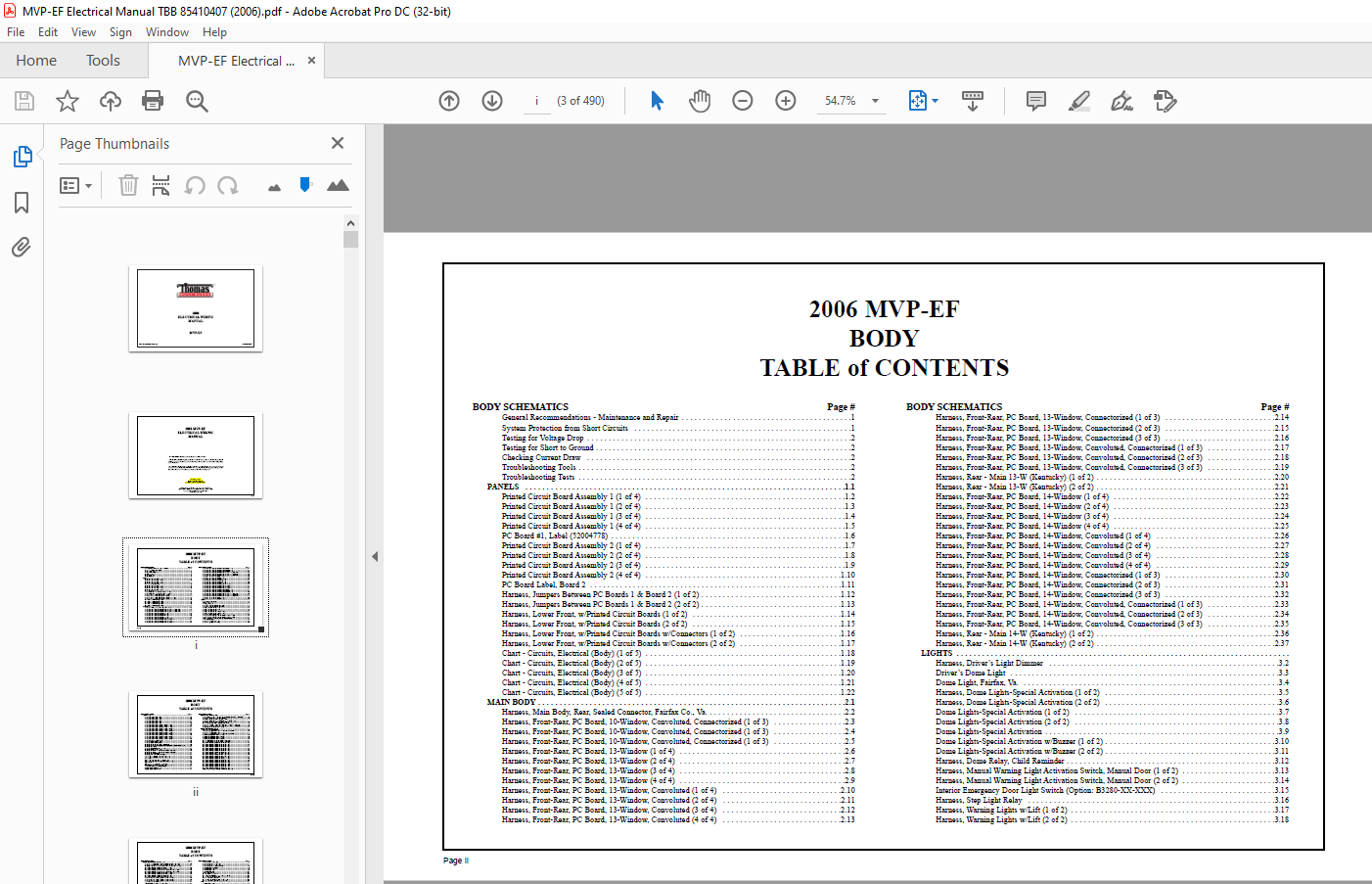This screenshot has width=1372, height=884.
Task: Open the File menu
Action: (x=16, y=32)
